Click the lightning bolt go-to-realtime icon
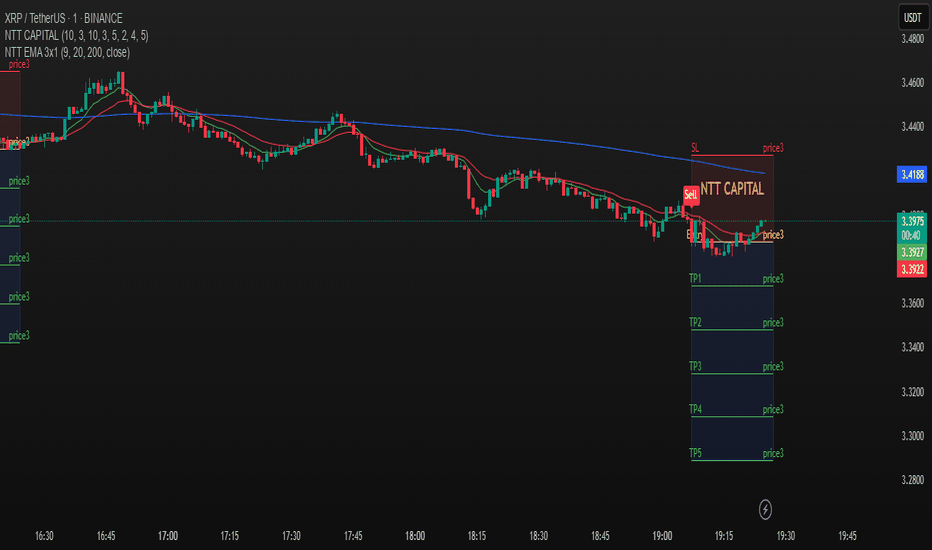 pyautogui.click(x=765, y=510)
